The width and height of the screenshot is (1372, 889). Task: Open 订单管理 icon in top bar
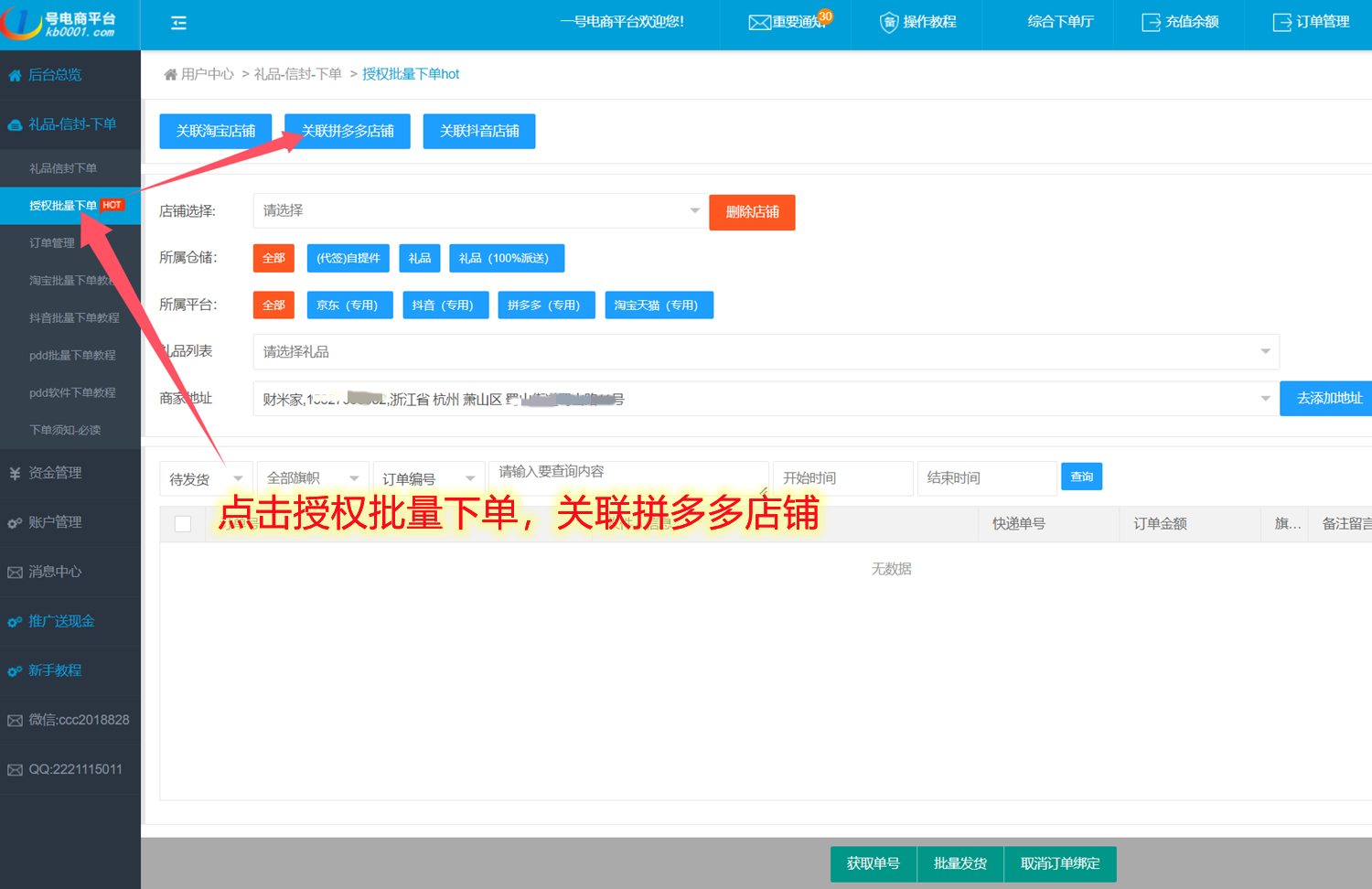pyautogui.click(x=1281, y=23)
